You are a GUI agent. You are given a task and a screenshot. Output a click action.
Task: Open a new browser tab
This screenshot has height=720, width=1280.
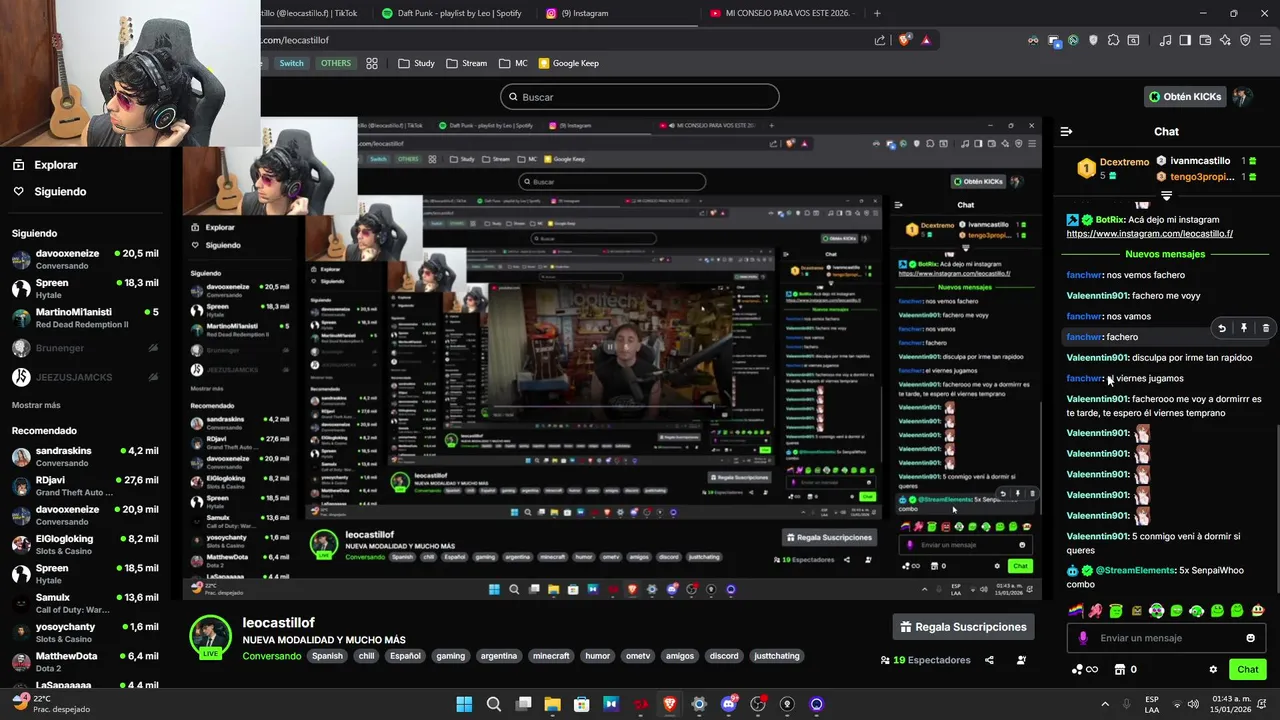click(877, 13)
